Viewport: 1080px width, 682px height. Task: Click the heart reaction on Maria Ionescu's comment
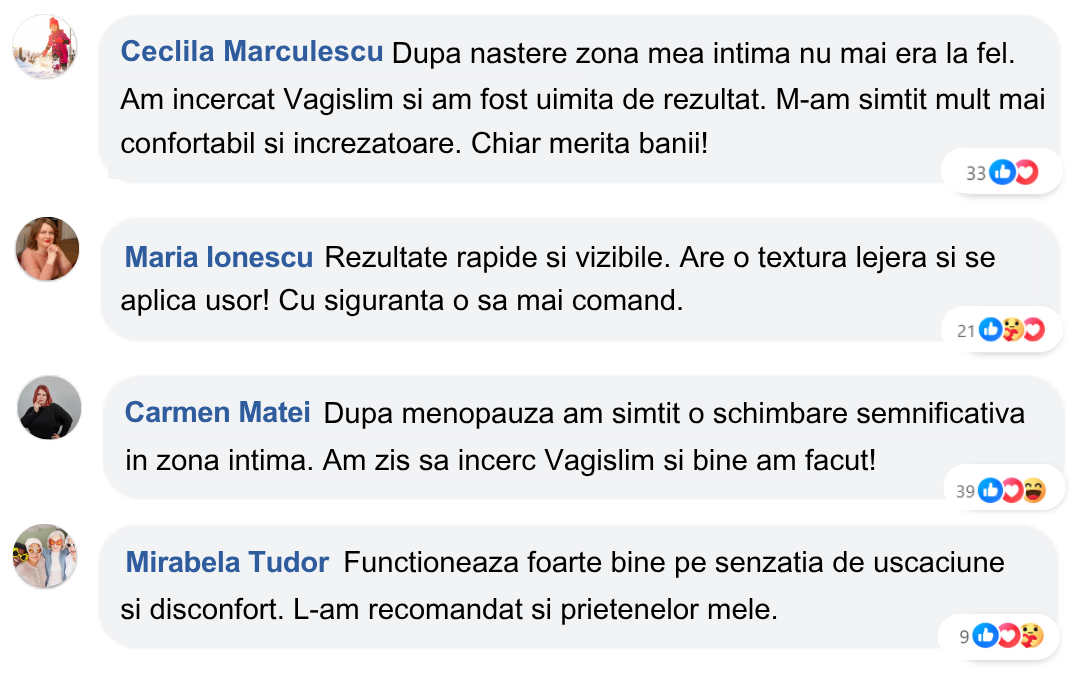pyautogui.click(x=1033, y=329)
